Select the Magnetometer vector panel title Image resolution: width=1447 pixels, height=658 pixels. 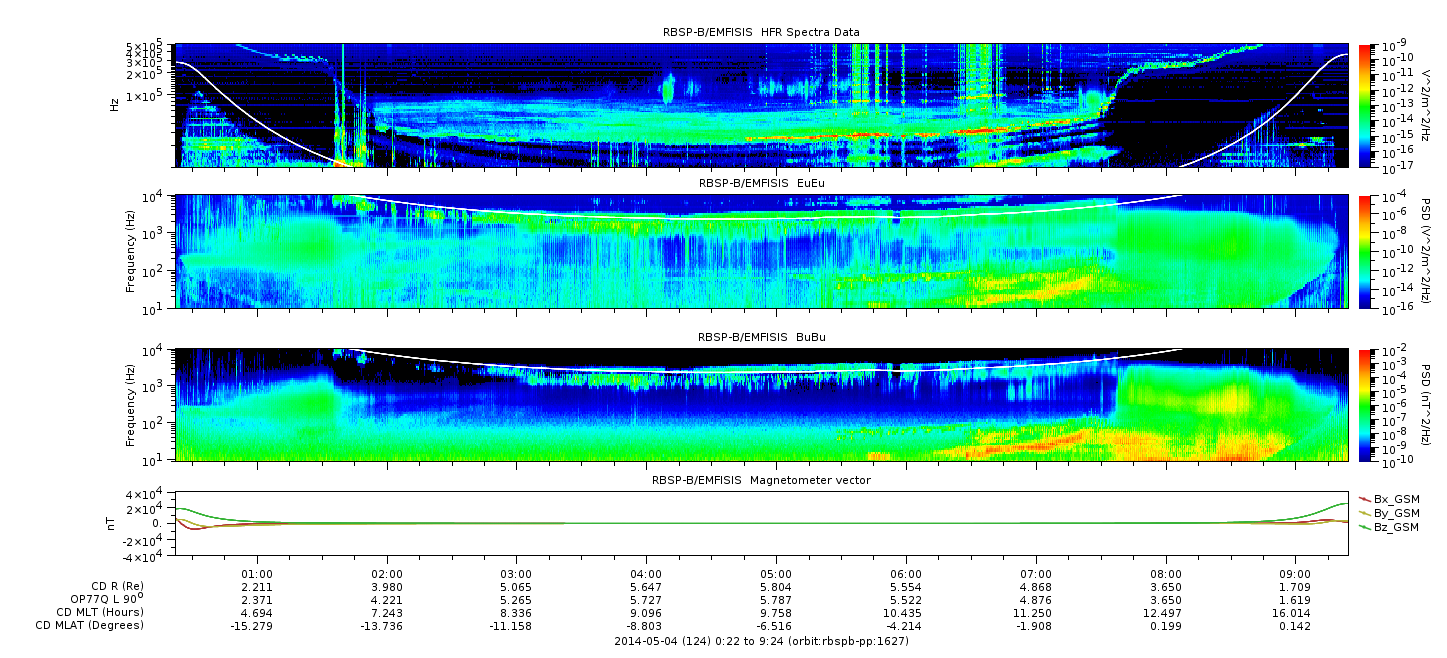pos(761,480)
